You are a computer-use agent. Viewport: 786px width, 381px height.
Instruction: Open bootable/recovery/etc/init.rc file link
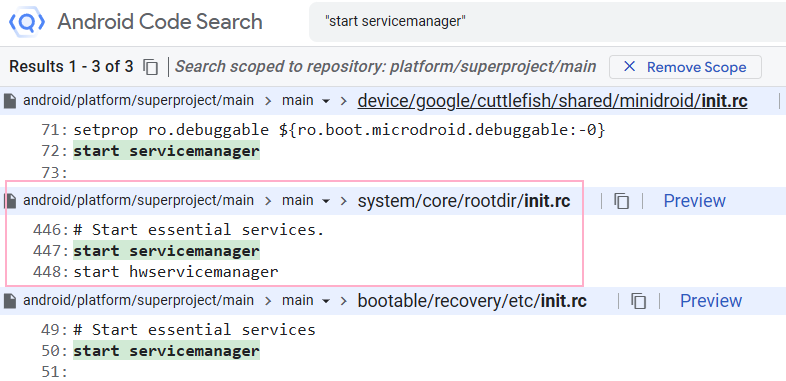[x=472, y=301]
